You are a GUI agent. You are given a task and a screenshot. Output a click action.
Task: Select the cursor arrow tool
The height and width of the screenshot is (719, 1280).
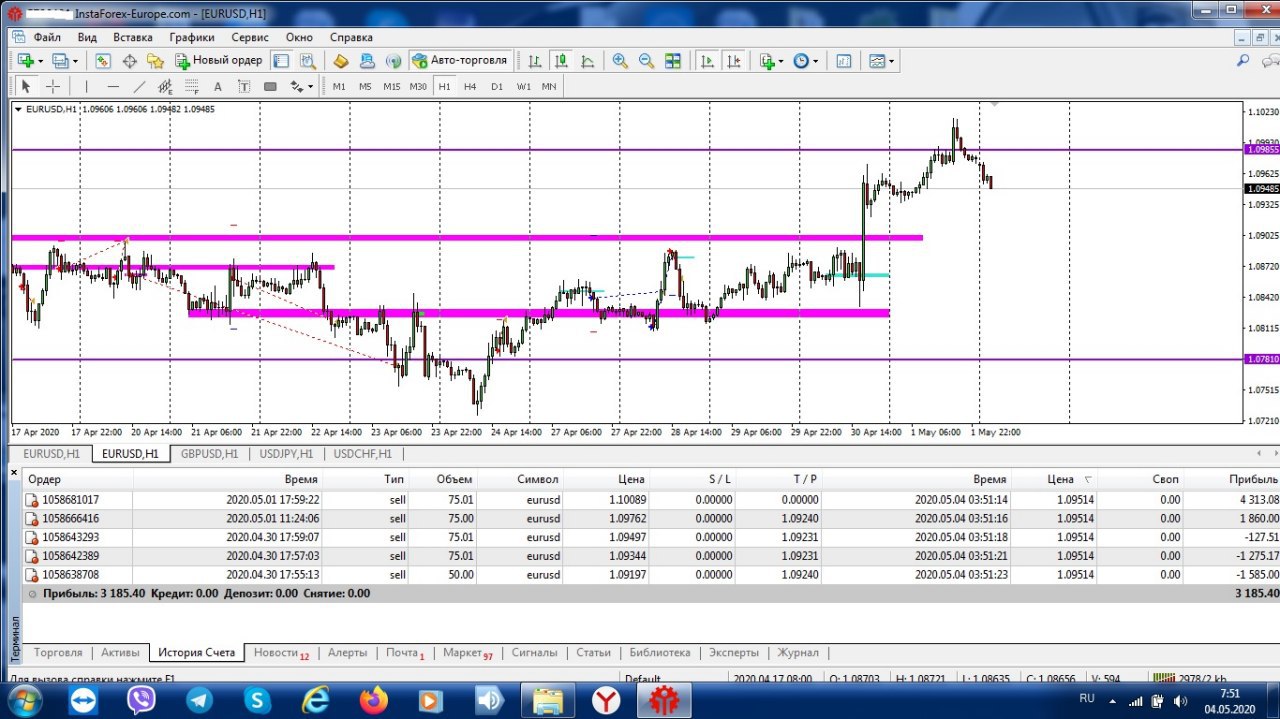point(27,86)
